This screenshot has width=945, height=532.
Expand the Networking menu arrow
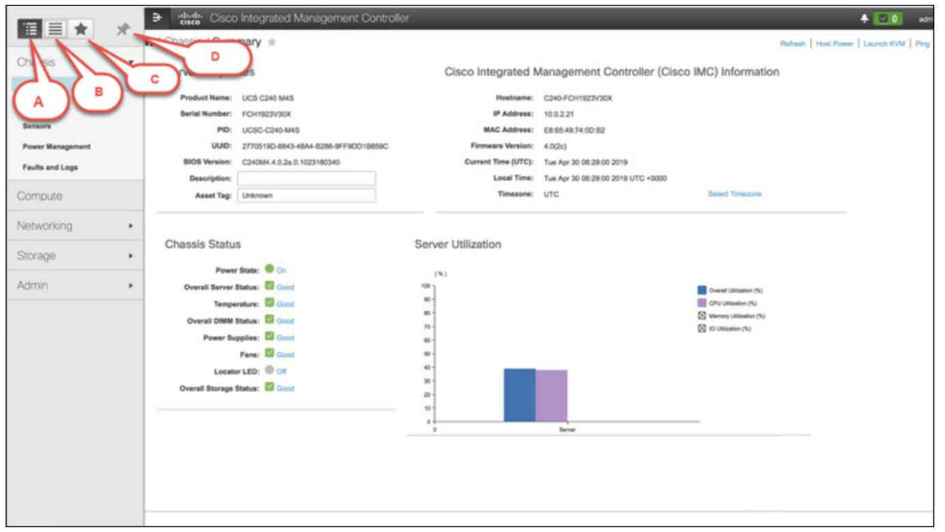pyautogui.click(x=131, y=226)
